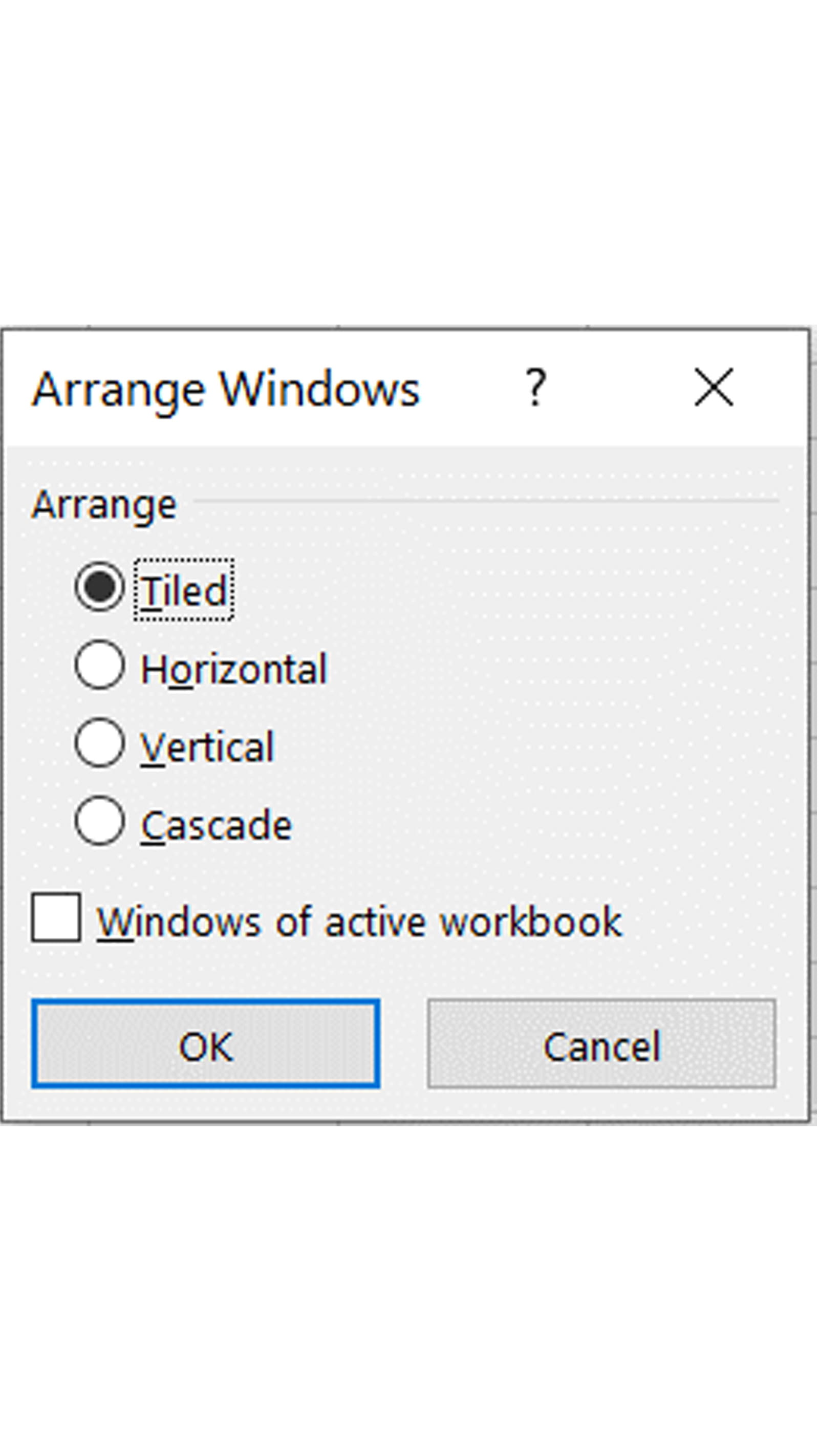This screenshot has height=1456, width=819.
Task: Click the Vertical label text
Action: click(207, 747)
